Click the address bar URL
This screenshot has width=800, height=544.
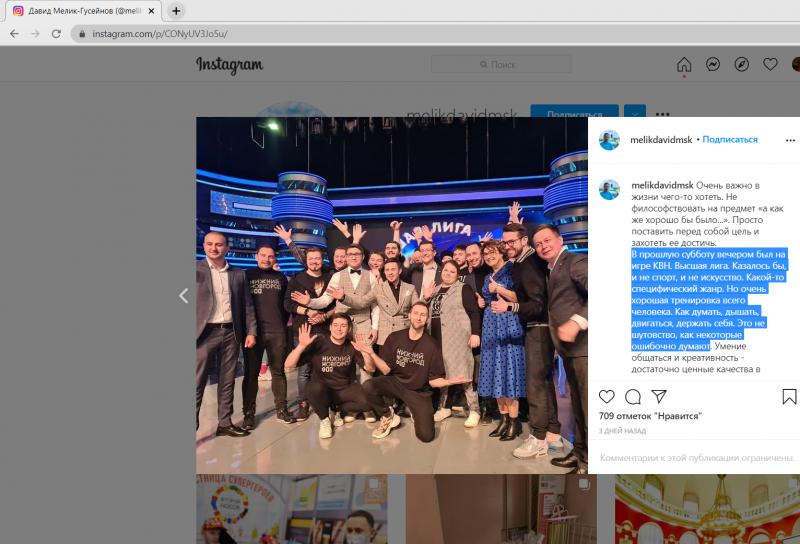click(x=160, y=34)
